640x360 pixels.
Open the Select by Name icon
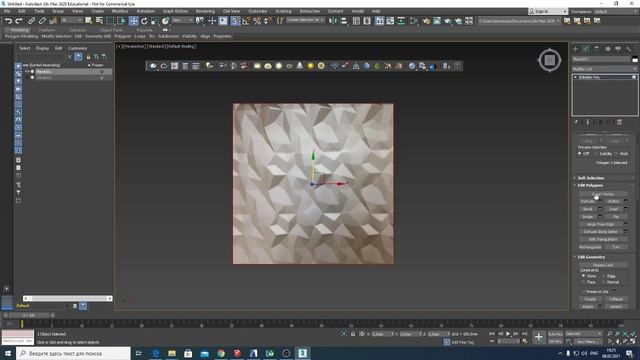(99, 21)
